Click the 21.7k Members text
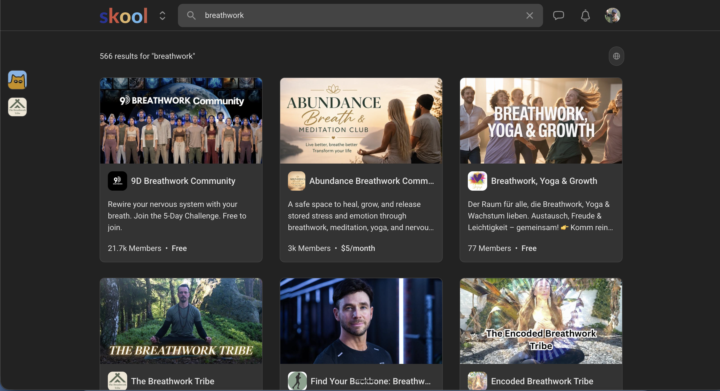The height and width of the screenshot is (391, 720). (134, 248)
